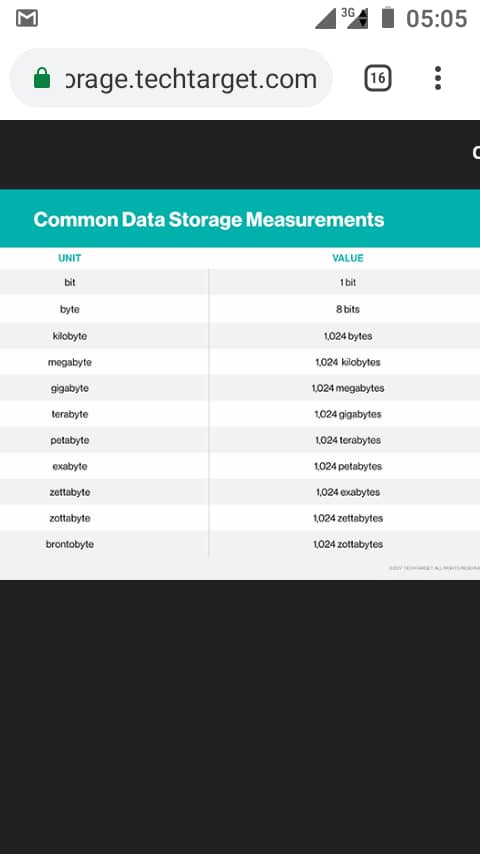Open the Gmail notification icon
This screenshot has height=854, width=480.
click(x=27, y=19)
